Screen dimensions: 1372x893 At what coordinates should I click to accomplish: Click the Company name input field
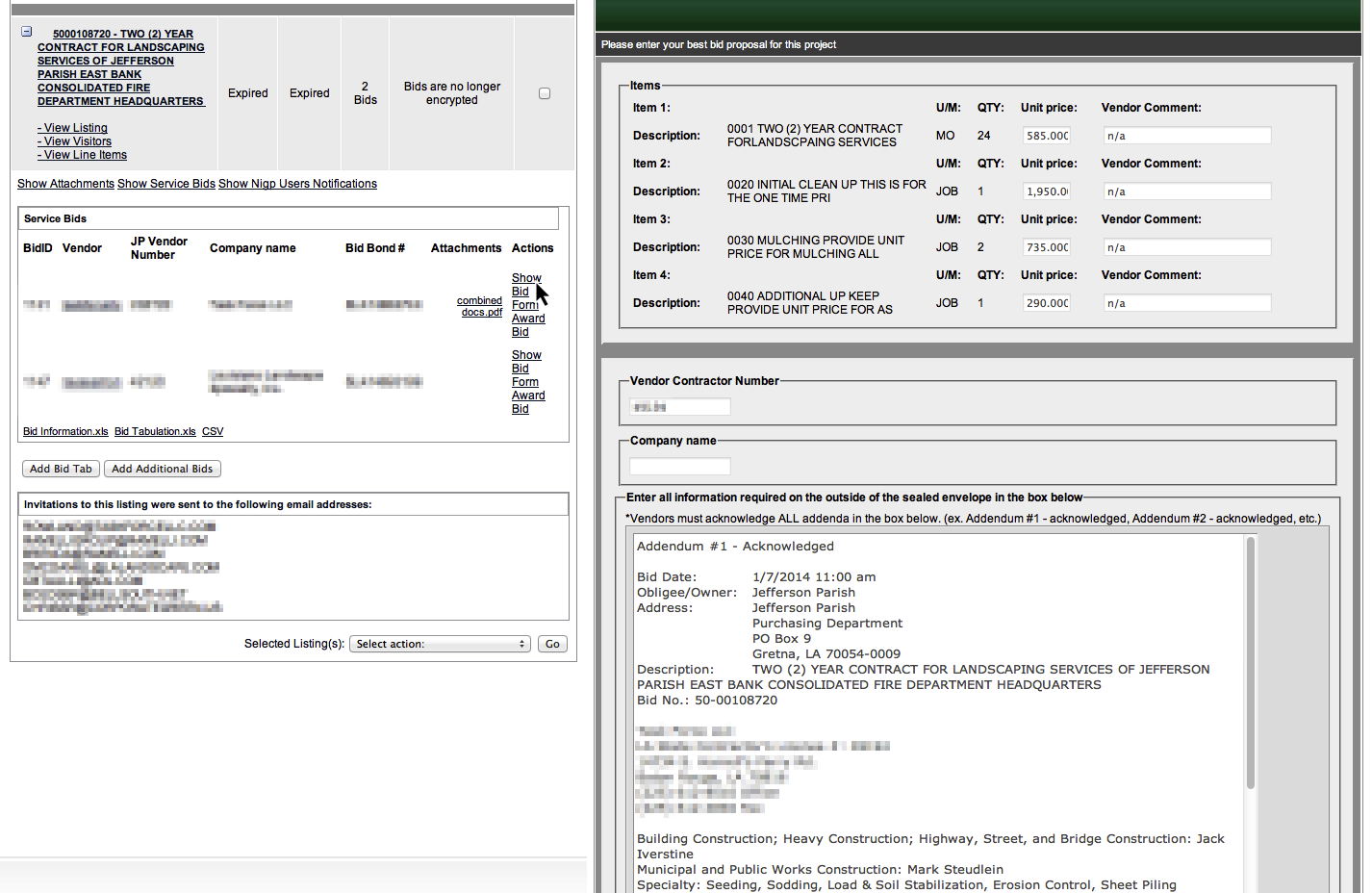point(680,467)
